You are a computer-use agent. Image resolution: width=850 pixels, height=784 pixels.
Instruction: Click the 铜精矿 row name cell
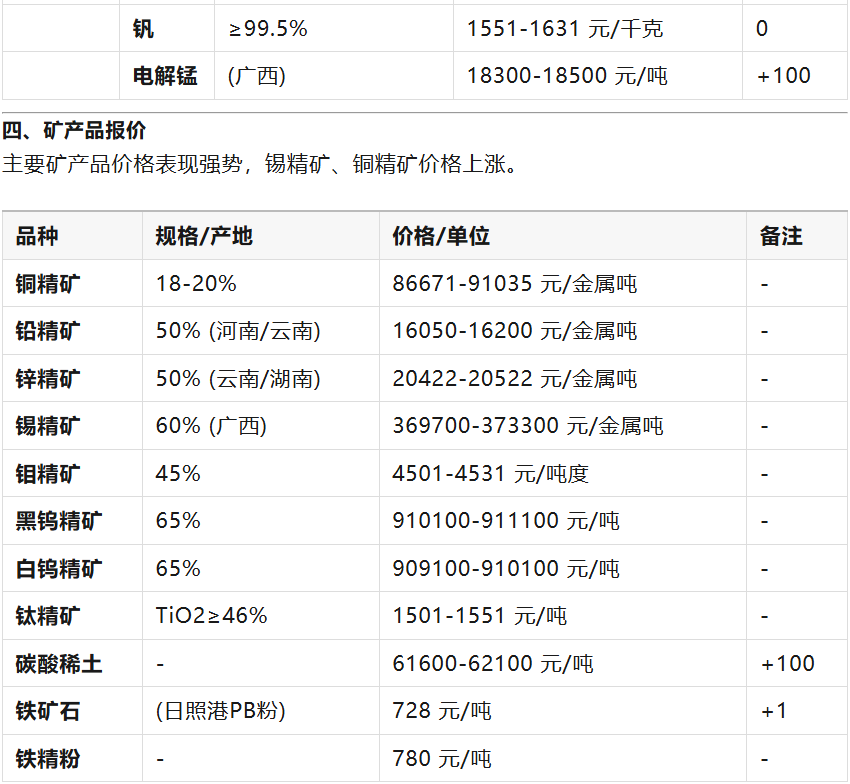pos(48,284)
